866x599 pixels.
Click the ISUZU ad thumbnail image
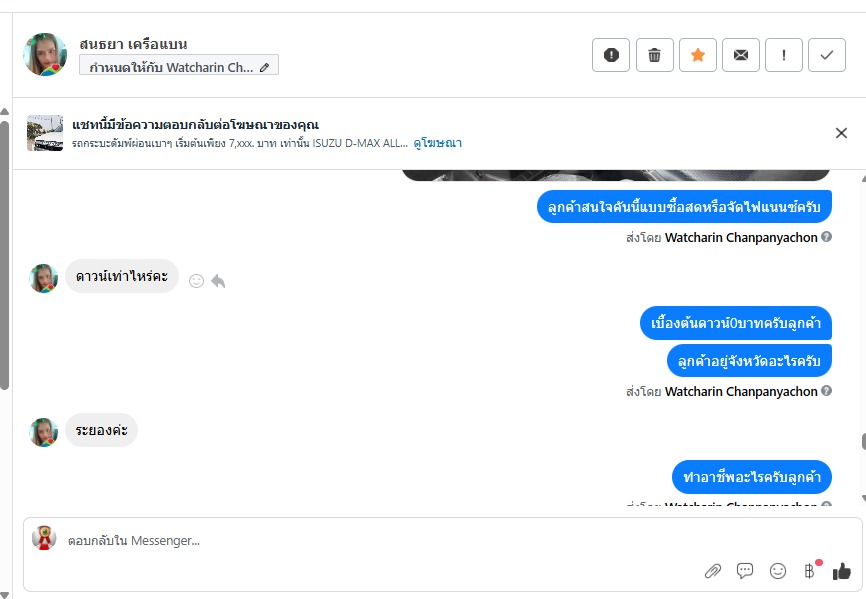point(45,133)
